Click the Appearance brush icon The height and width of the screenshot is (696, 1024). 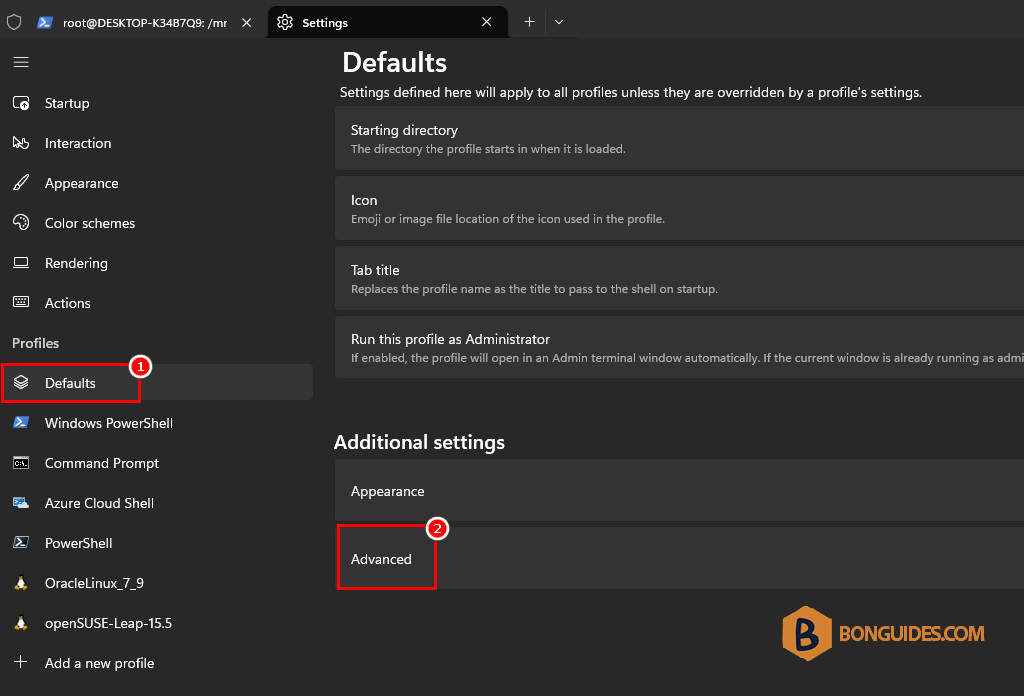coord(21,183)
